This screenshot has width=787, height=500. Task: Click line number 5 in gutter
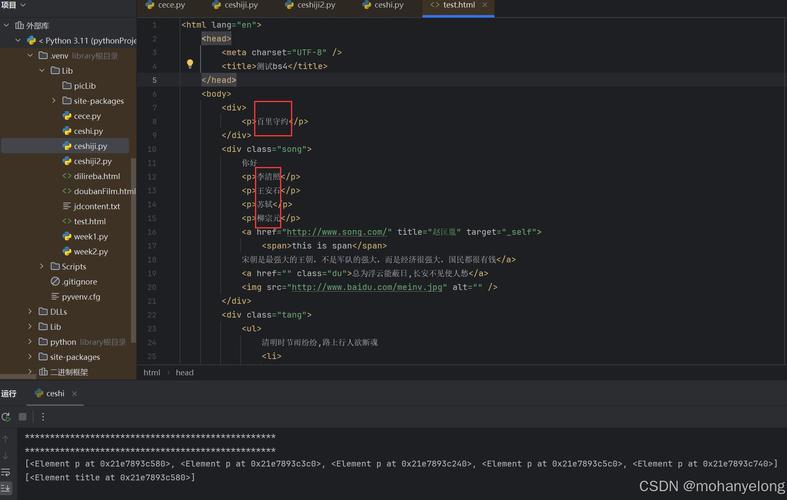[154, 80]
